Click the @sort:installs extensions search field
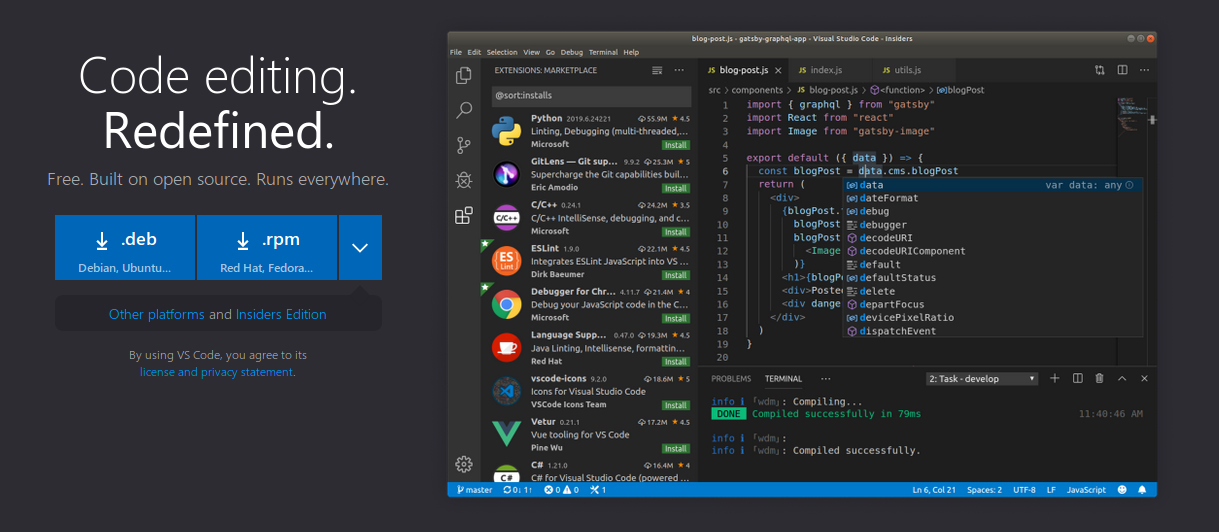1219x532 pixels. point(590,96)
